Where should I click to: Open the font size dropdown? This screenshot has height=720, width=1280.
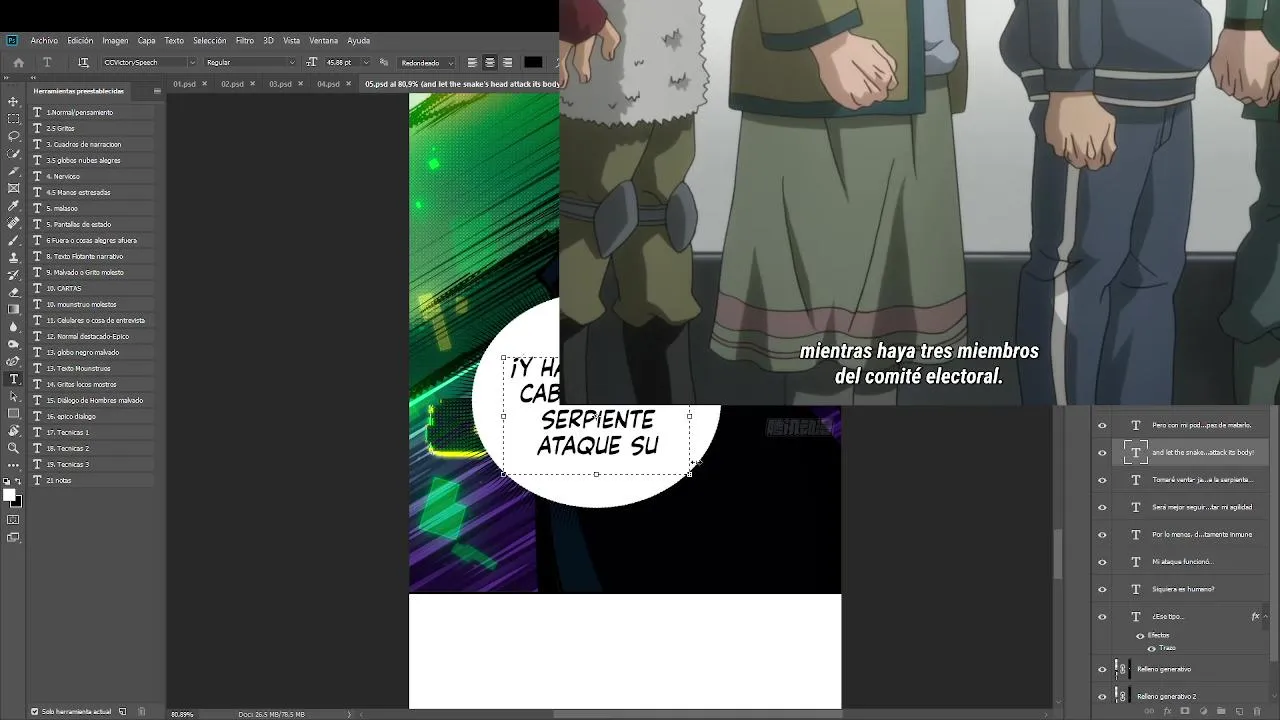point(364,62)
